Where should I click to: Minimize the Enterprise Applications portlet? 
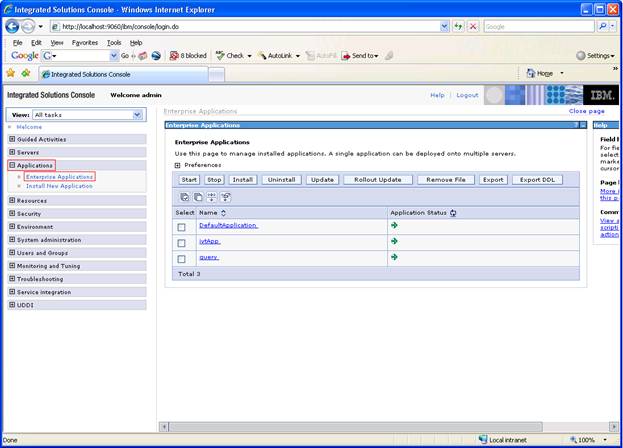(x=583, y=125)
